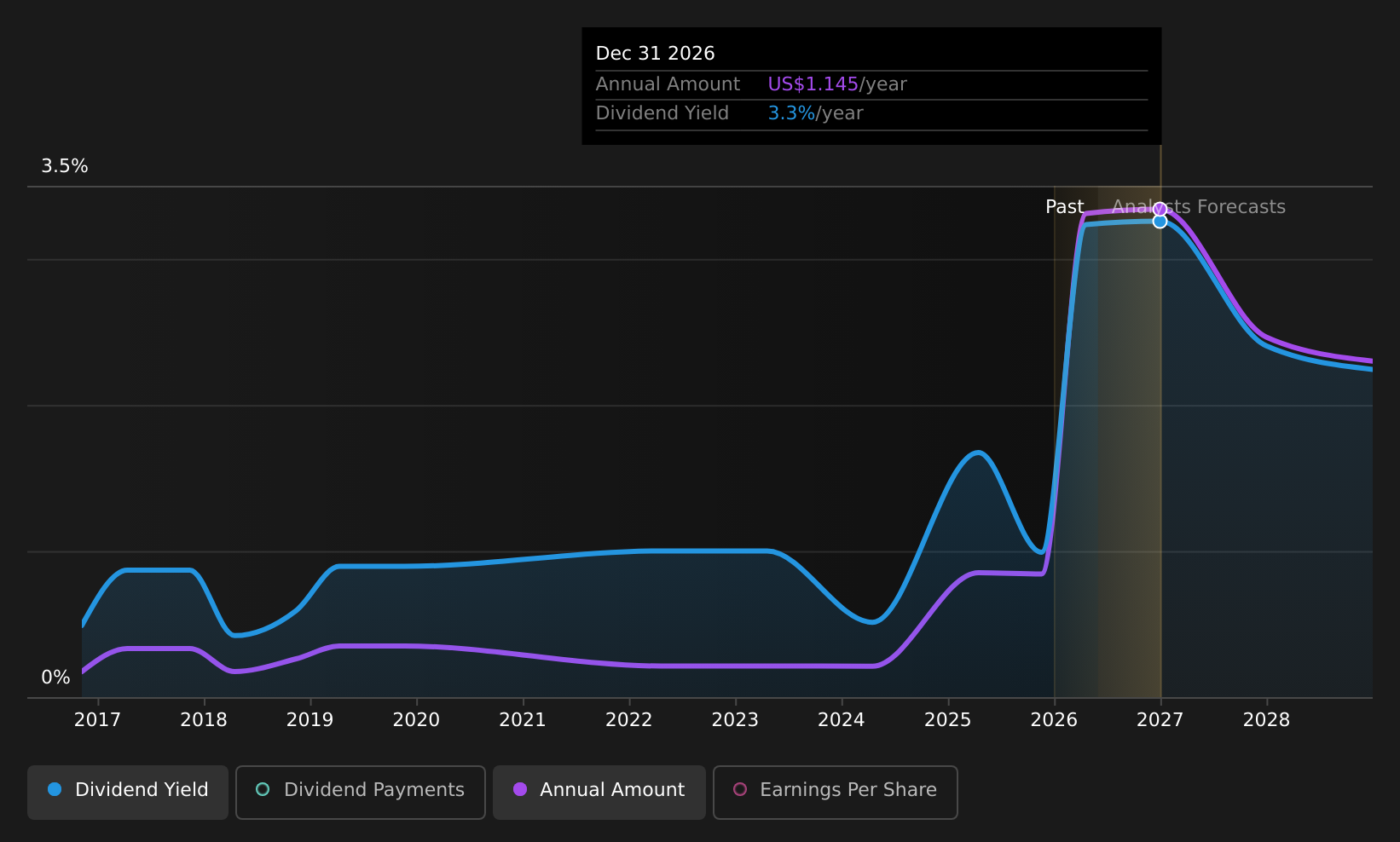
Task: Toggle the Annual Amount series
Action: point(599,792)
